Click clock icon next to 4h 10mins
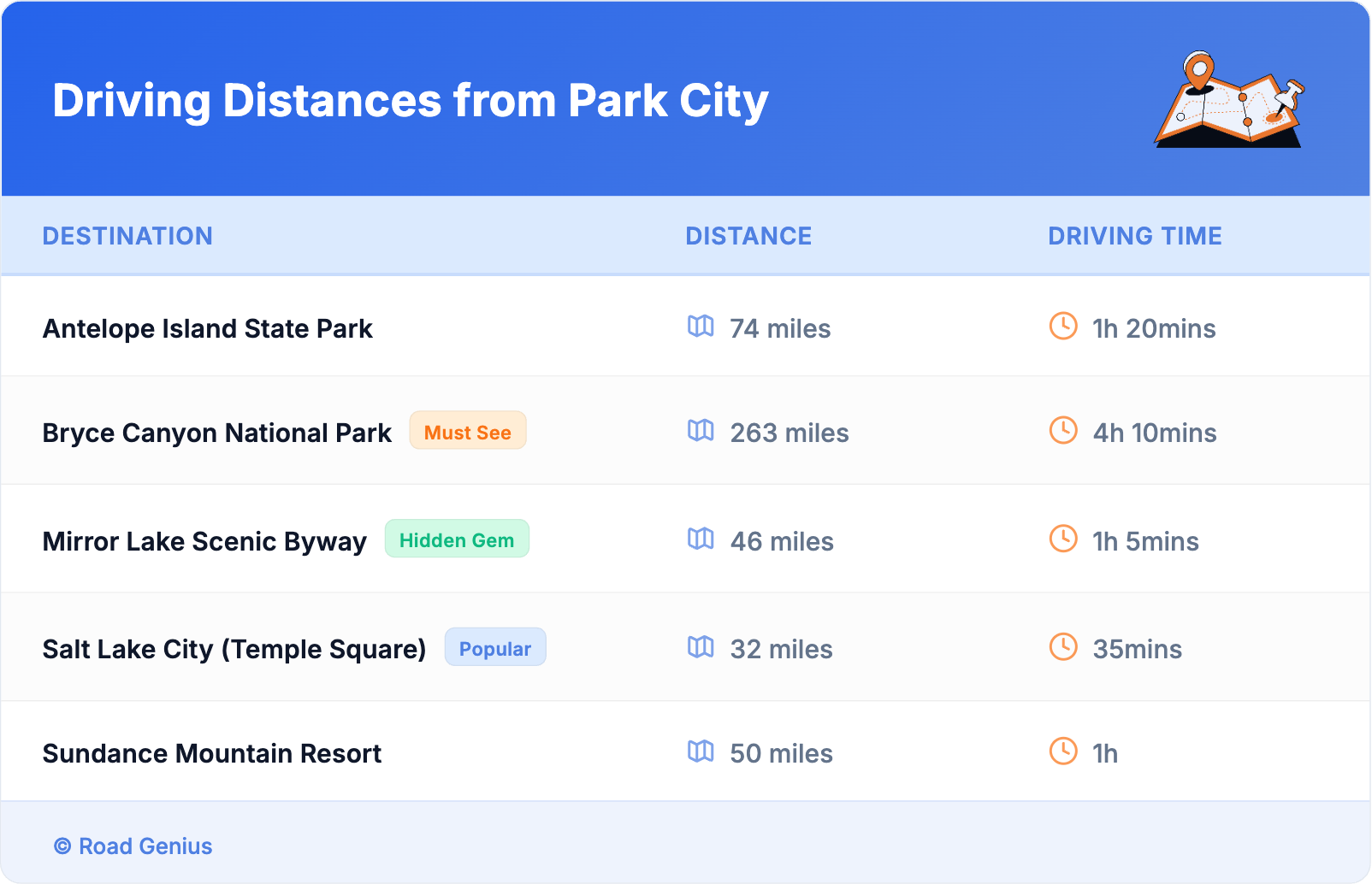 pyautogui.click(x=1063, y=431)
